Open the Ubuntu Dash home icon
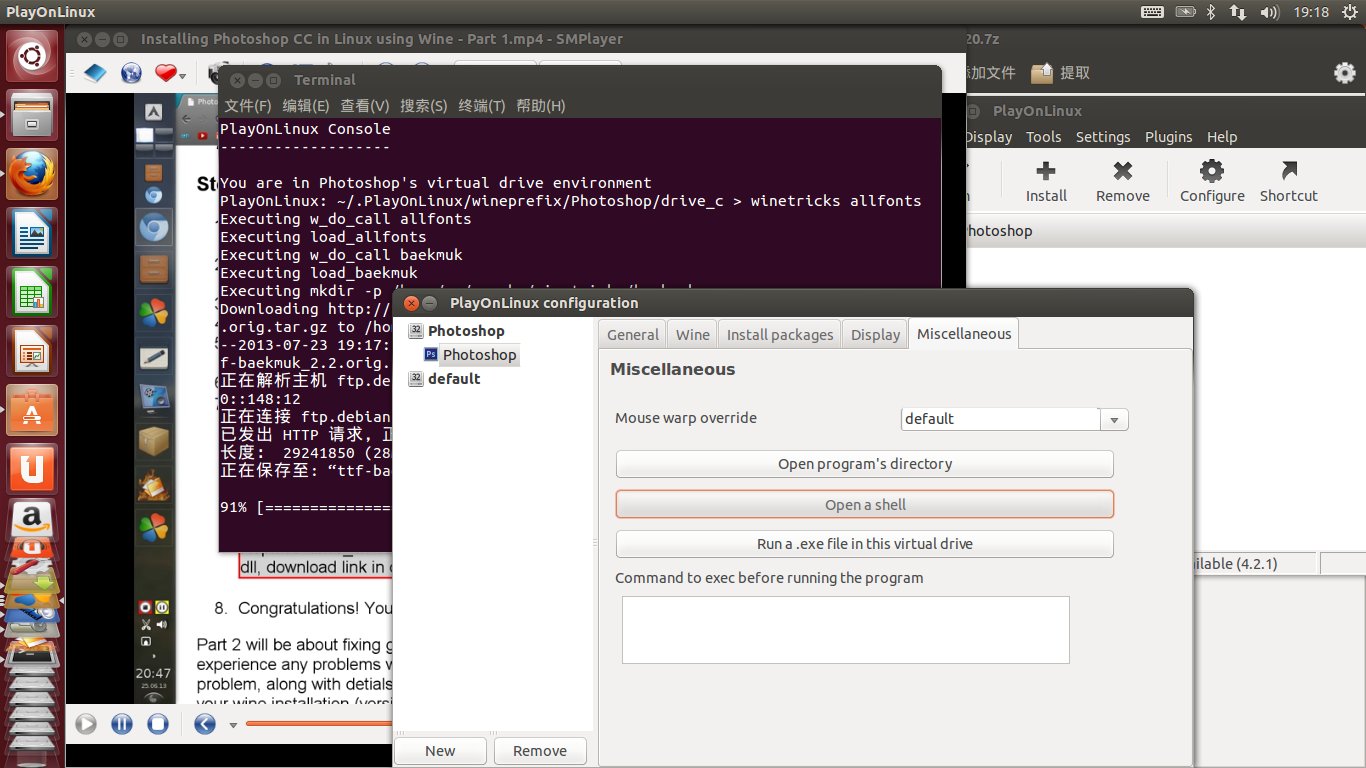Image resolution: width=1366 pixels, height=768 pixels. coord(32,58)
